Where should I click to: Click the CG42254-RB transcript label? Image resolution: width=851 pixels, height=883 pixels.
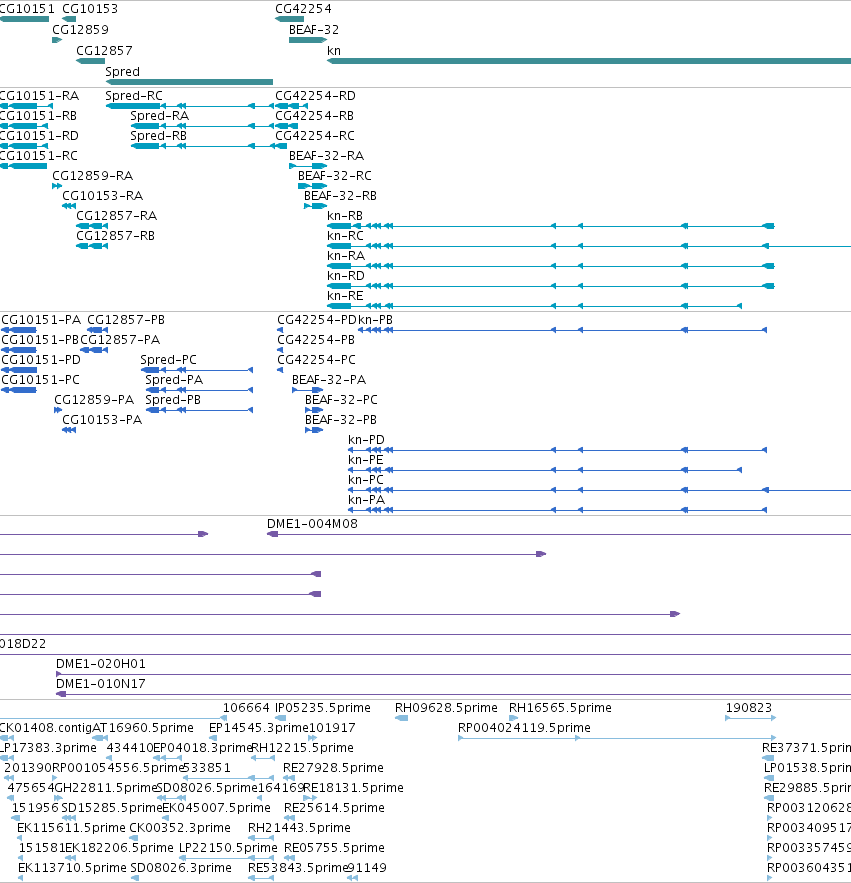(314, 116)
